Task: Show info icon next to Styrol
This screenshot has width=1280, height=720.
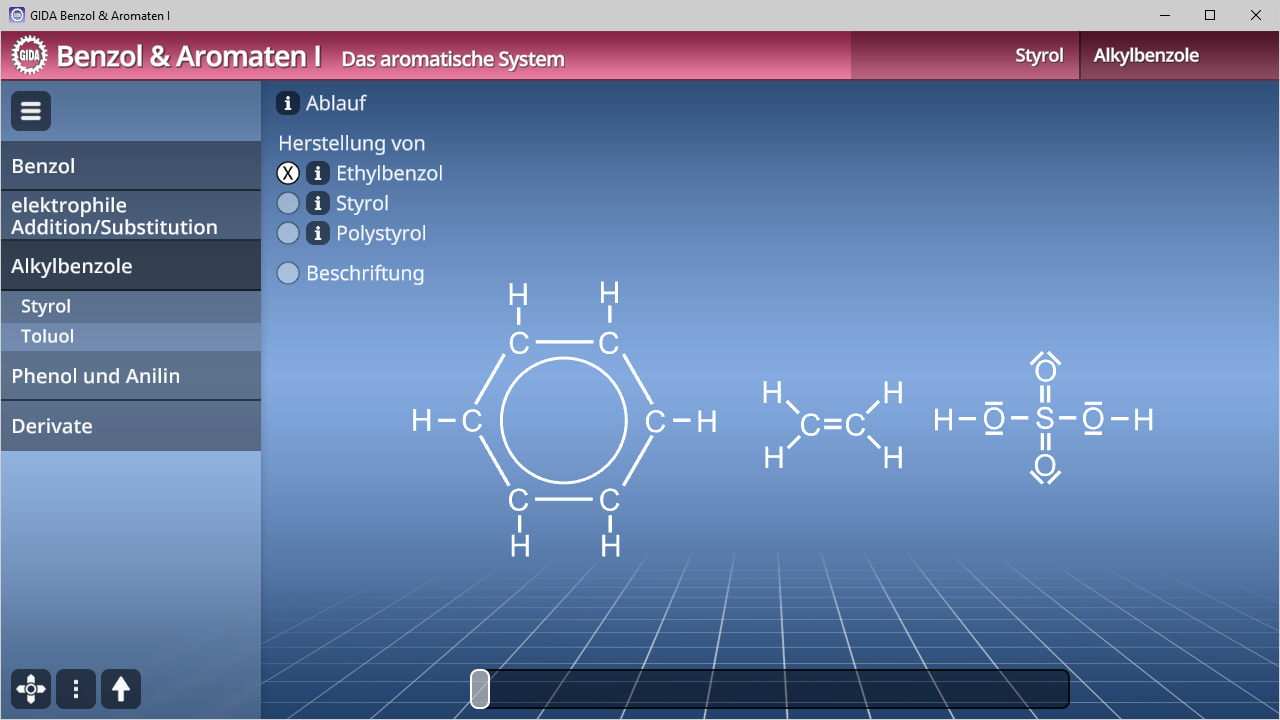Action: [x=318, y=203]
